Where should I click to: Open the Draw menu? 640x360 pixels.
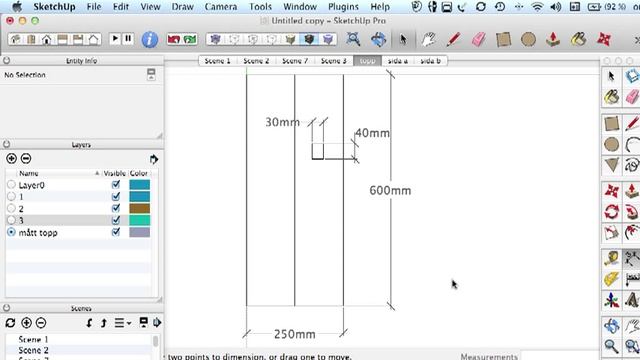pyautogui.click(x=182, y=7)
